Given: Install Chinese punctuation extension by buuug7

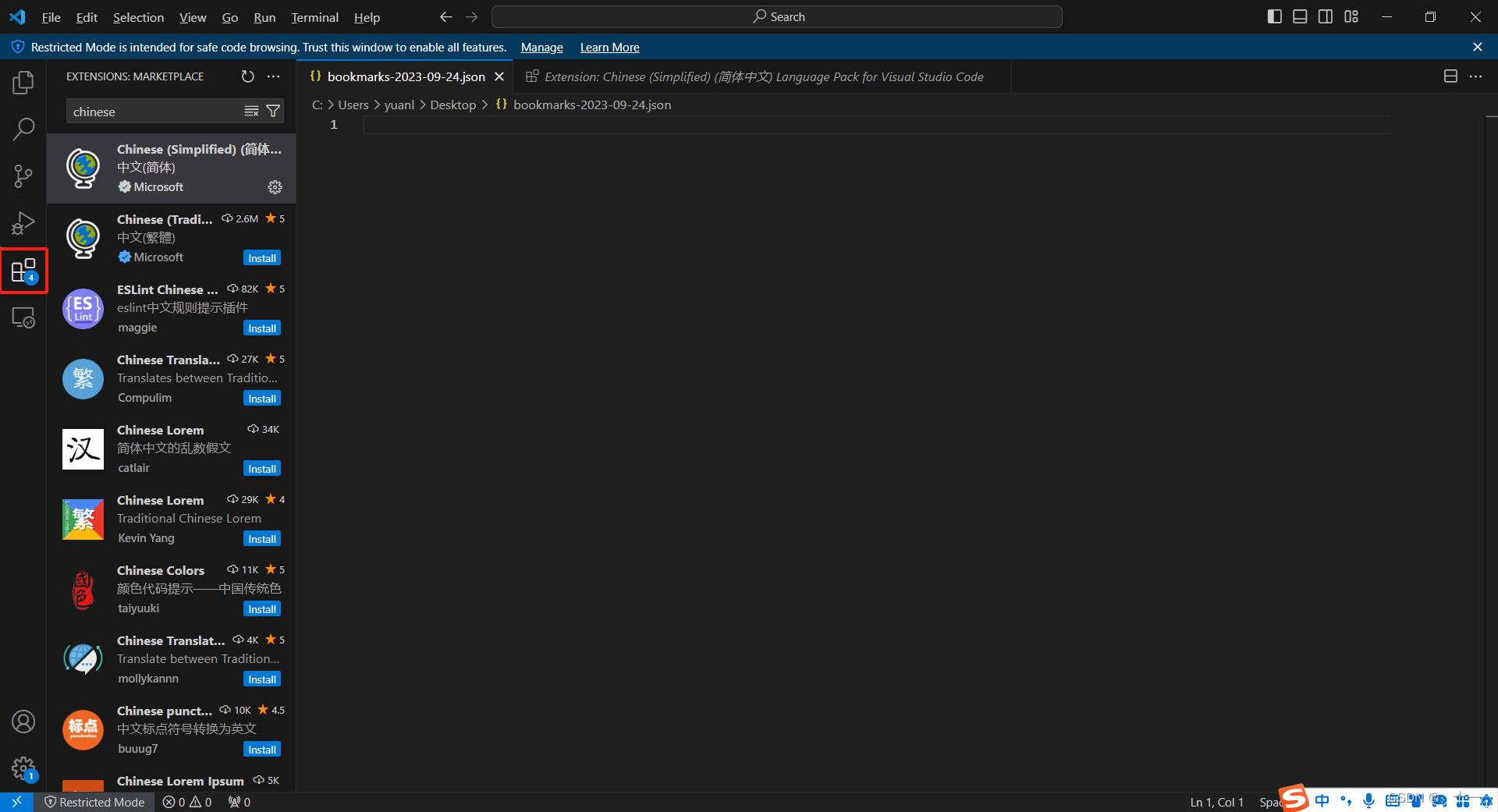Looking at the screenshot, I should coord(262,750).
